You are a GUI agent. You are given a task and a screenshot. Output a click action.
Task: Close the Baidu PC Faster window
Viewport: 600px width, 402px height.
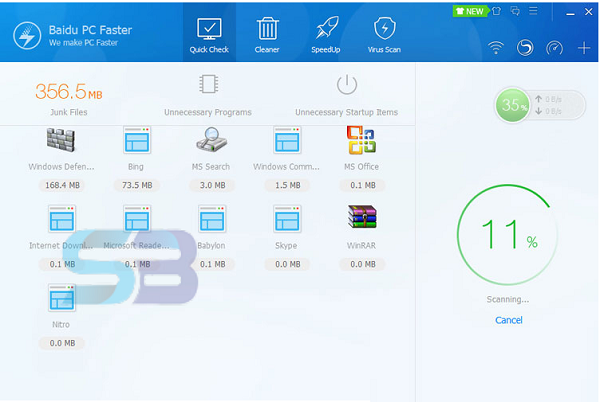(589, 12)
